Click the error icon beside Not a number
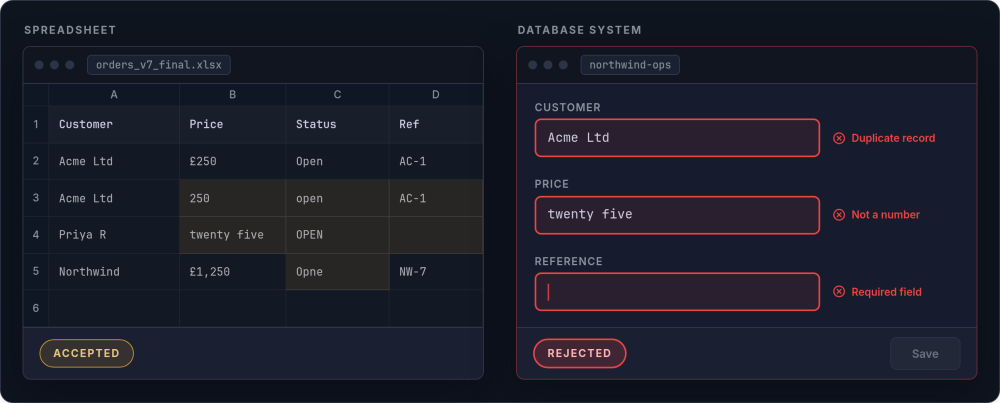The height and width of the screenshot is (403, 1000). click(x=839, y=215)
